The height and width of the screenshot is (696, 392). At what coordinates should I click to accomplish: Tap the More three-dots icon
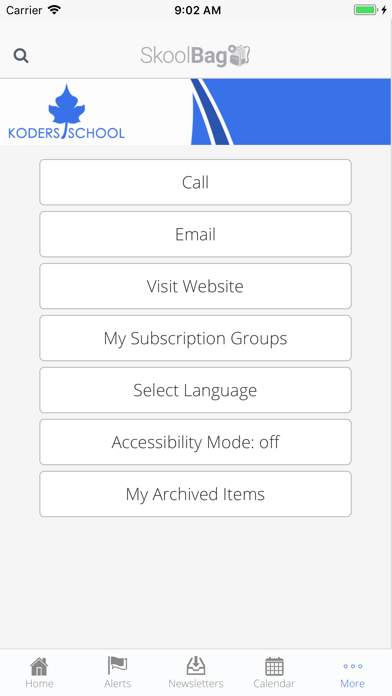pos(353,666)
